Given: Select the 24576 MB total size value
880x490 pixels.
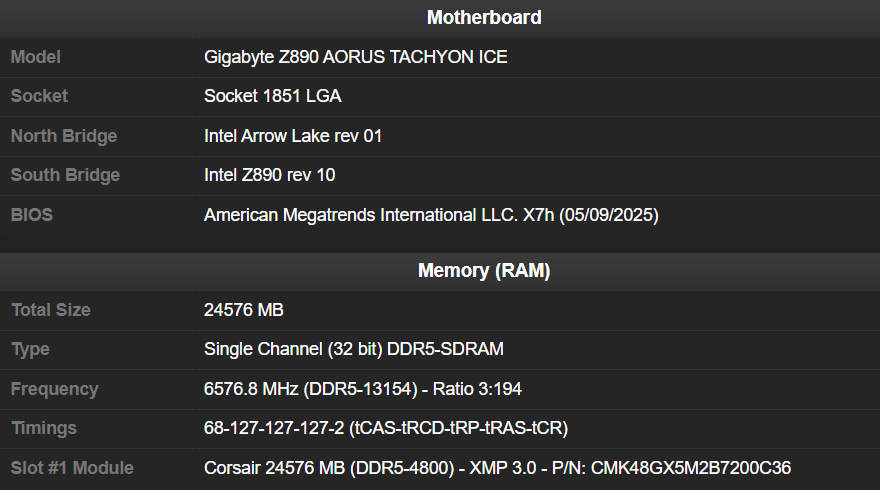Looking at the screenshot, I should (244, 310).
